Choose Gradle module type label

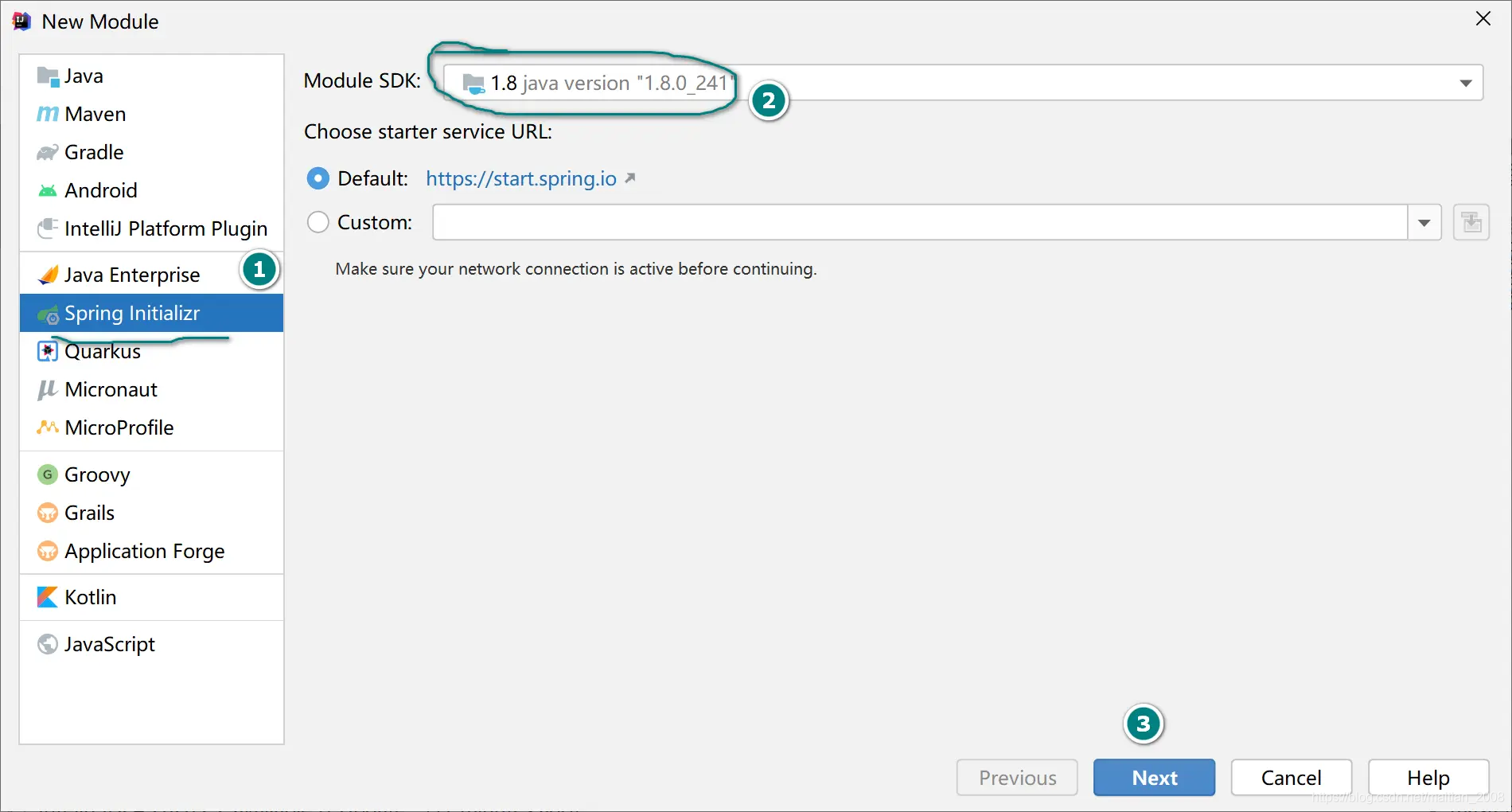(x=94, y=153)
